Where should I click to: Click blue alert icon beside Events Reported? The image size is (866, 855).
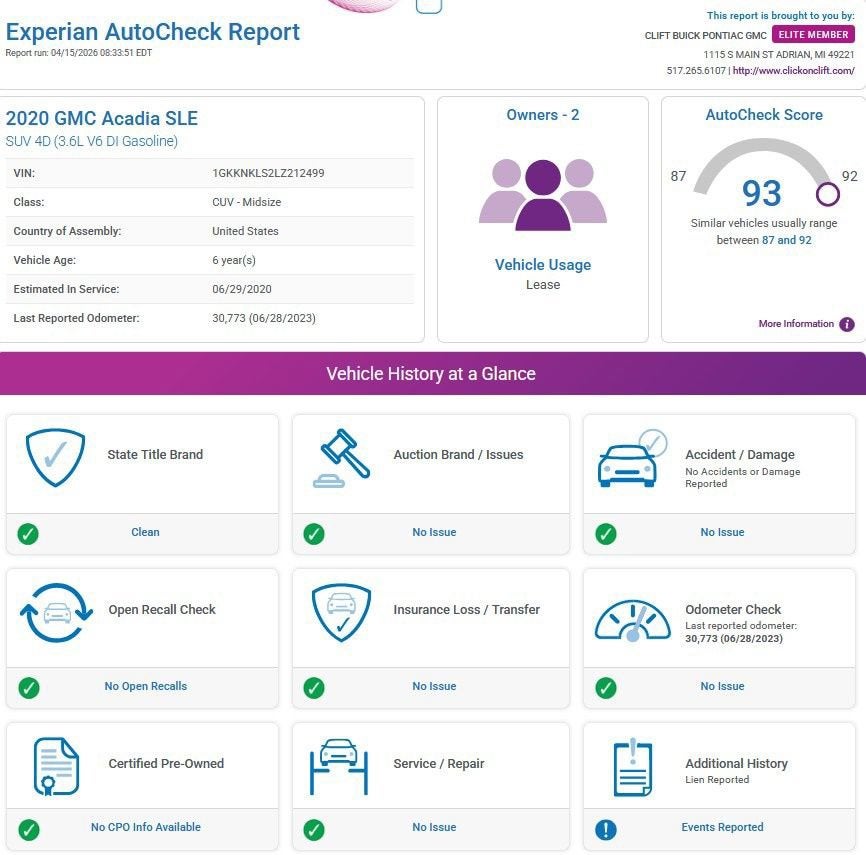pyautogui.click(x=606, y=829)
